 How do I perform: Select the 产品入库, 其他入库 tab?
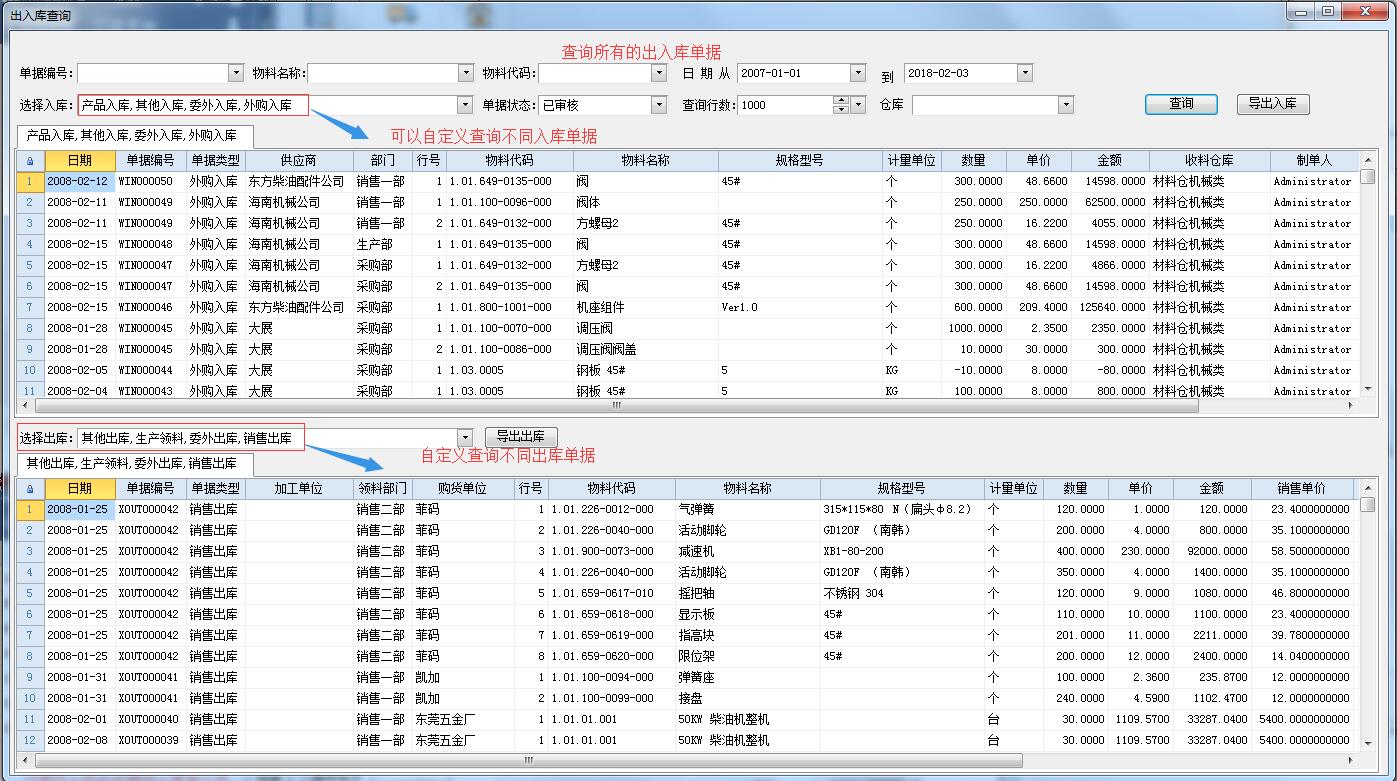[134, 136]
